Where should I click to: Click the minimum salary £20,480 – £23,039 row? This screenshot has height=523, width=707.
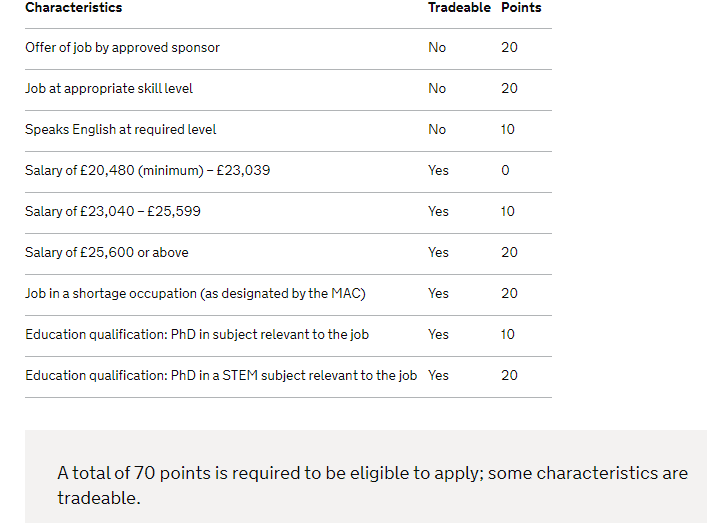tap(289, 172)
